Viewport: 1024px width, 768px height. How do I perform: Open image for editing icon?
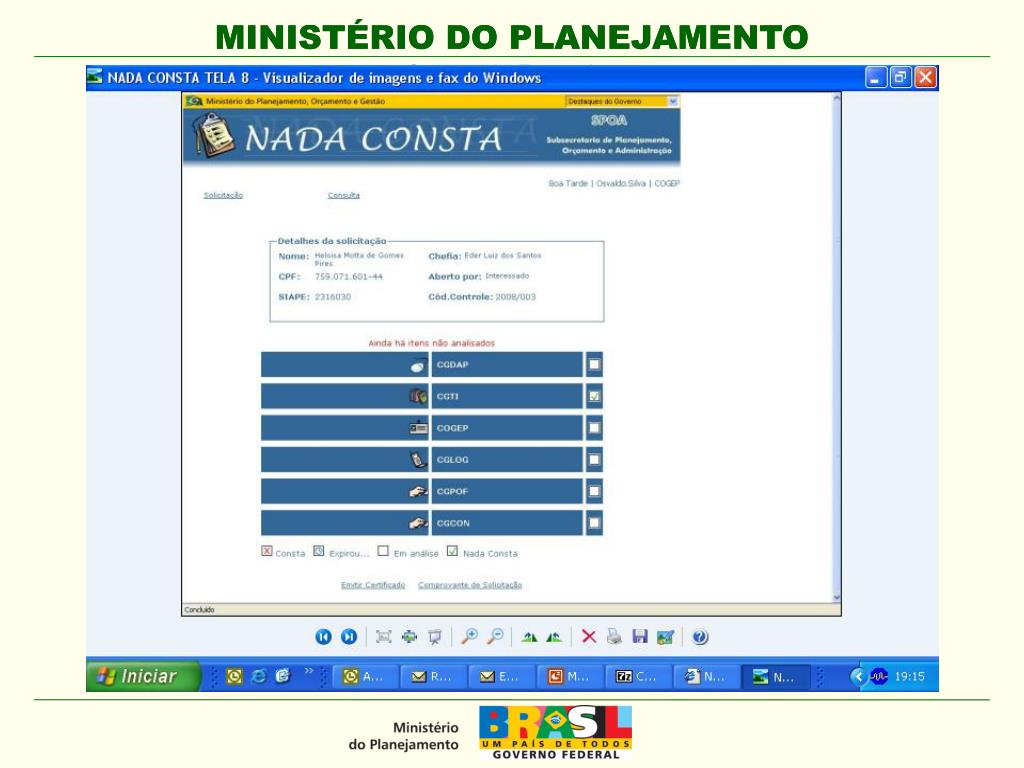click(665, 637)
